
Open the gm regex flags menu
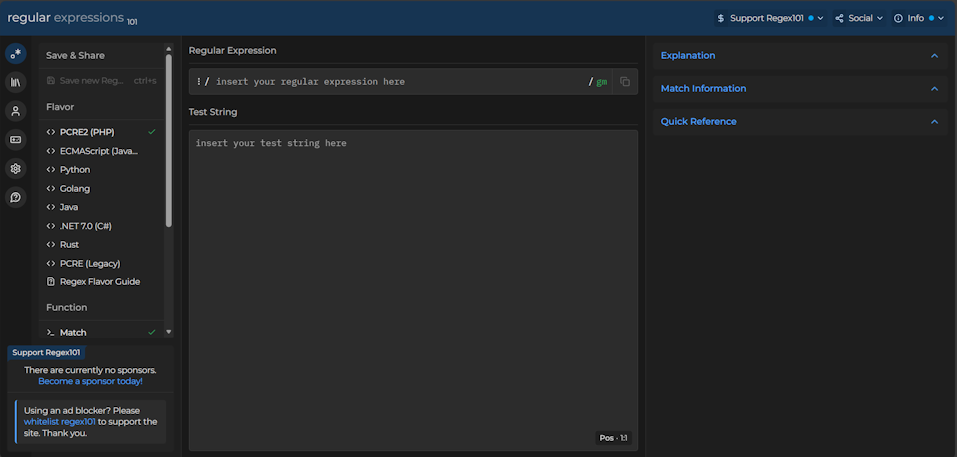point(602,82)
